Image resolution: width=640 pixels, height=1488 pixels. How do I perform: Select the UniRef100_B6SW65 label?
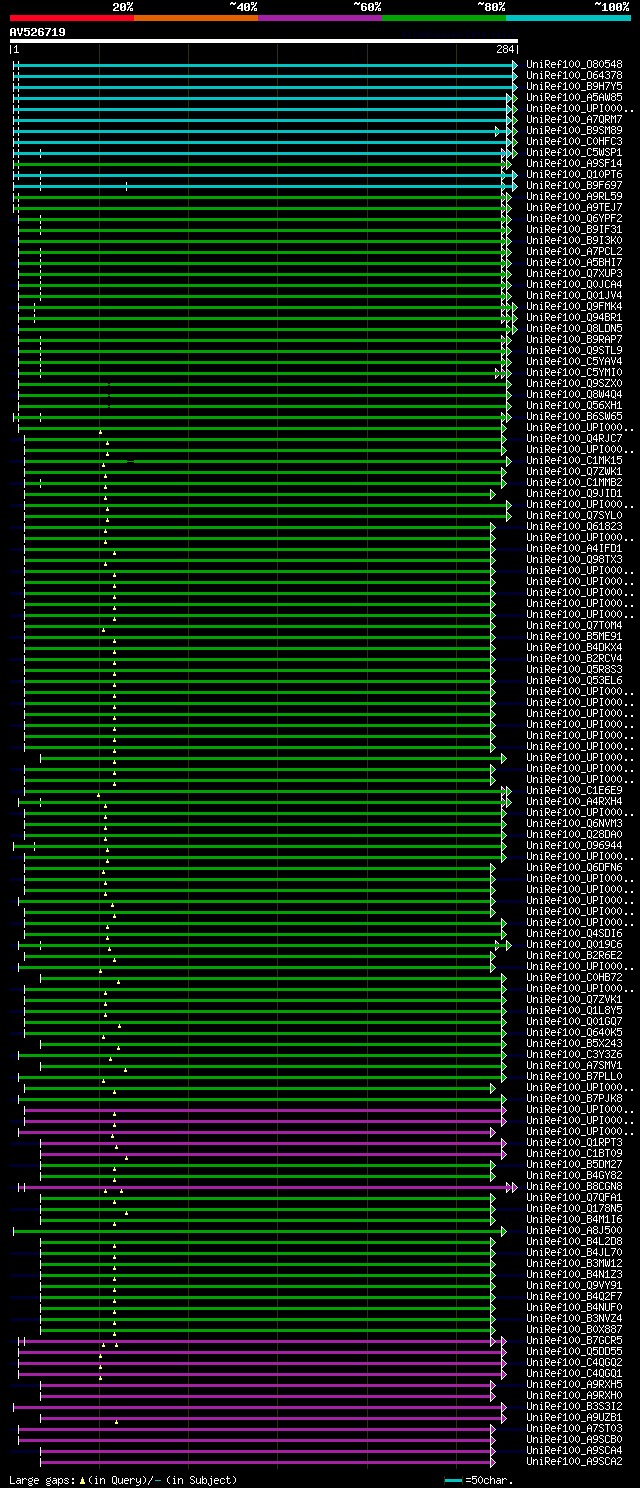pyautogui.click(x=574, y=417)
